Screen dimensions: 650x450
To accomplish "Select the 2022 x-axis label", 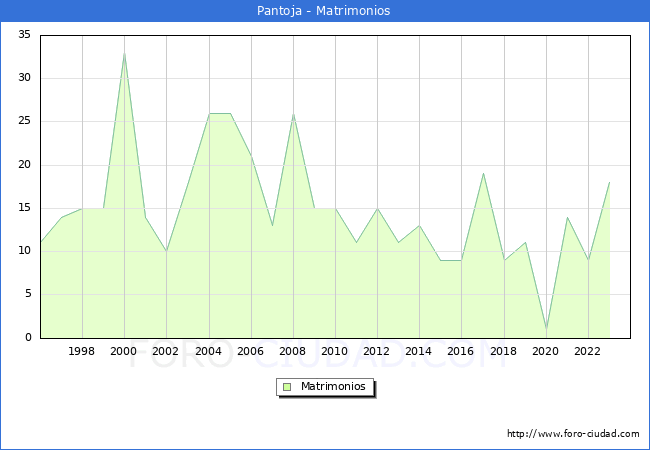I will [587, 351].
